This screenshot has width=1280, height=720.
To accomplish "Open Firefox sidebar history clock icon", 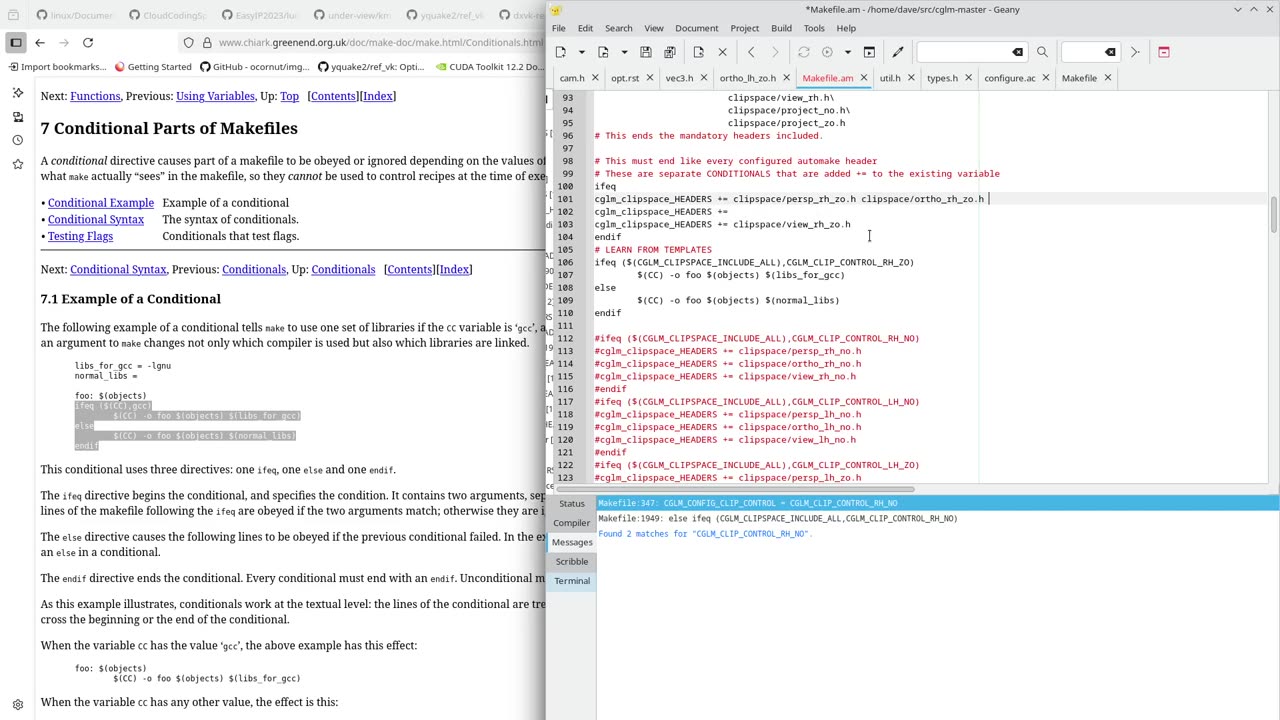I will (17, 140).
